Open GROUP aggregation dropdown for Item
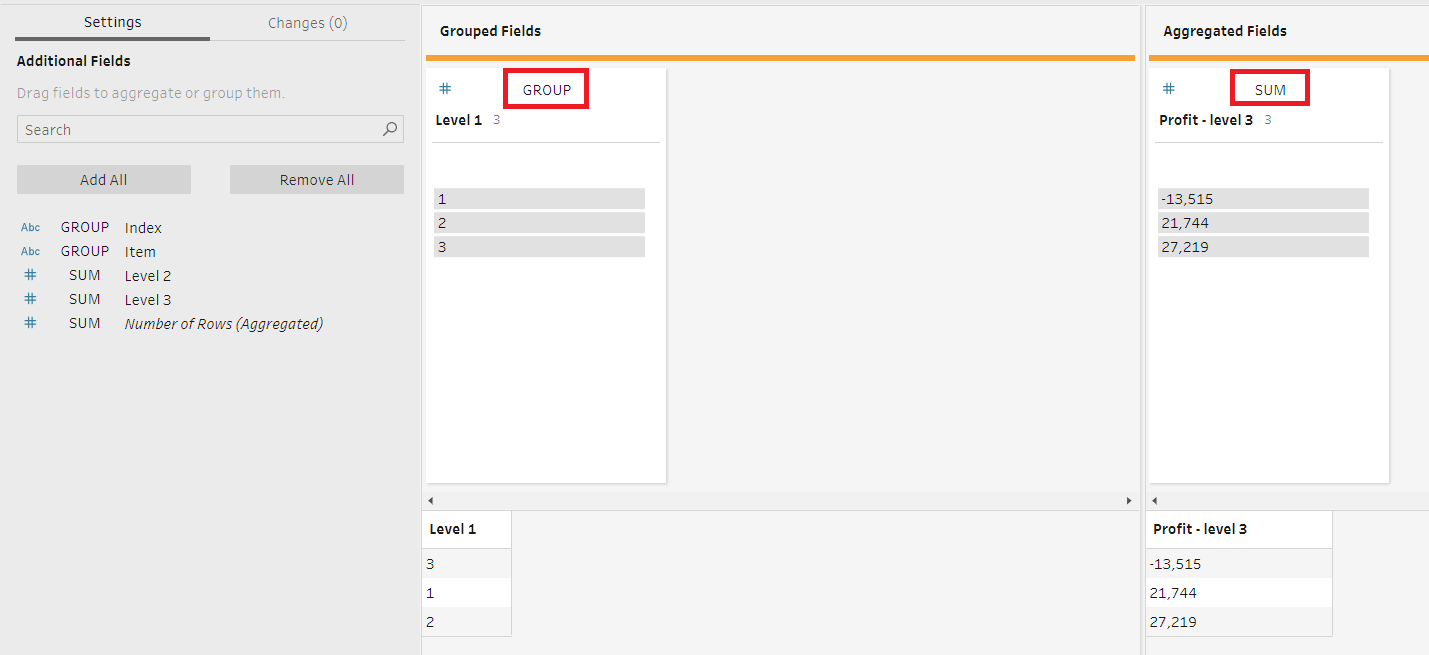The width and height of the screenshot is (1429, 655). pos(85,252)
